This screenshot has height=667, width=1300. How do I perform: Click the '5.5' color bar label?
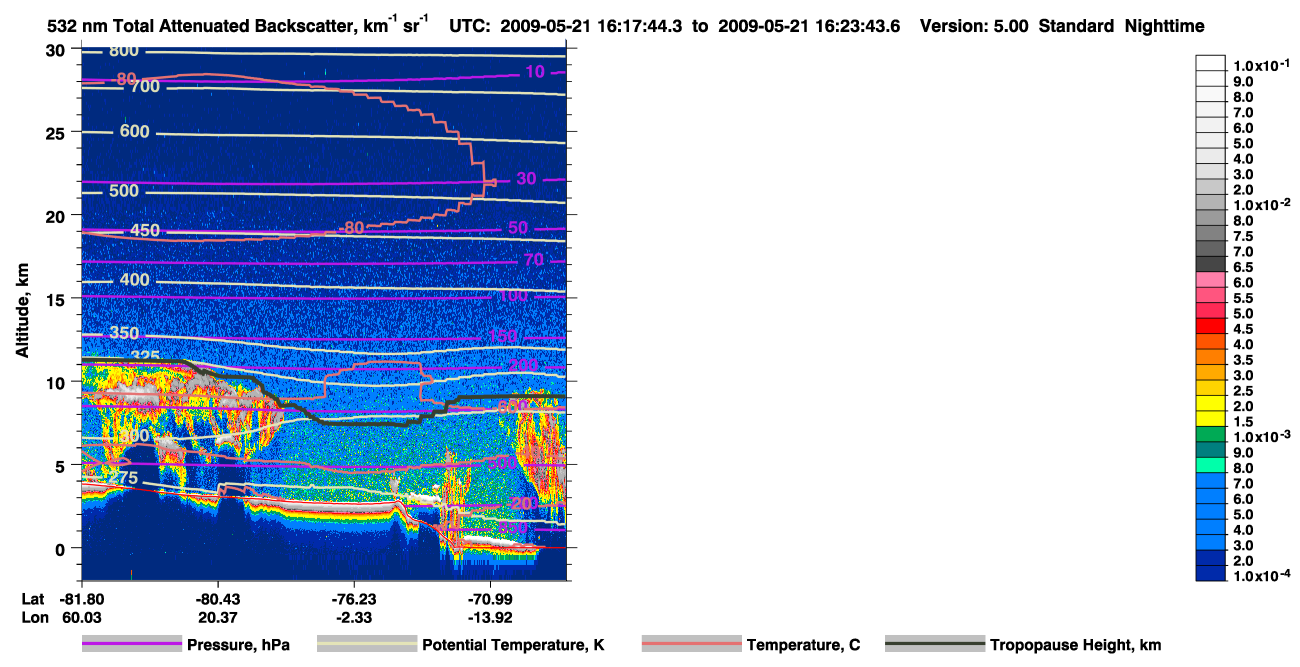1244,297
